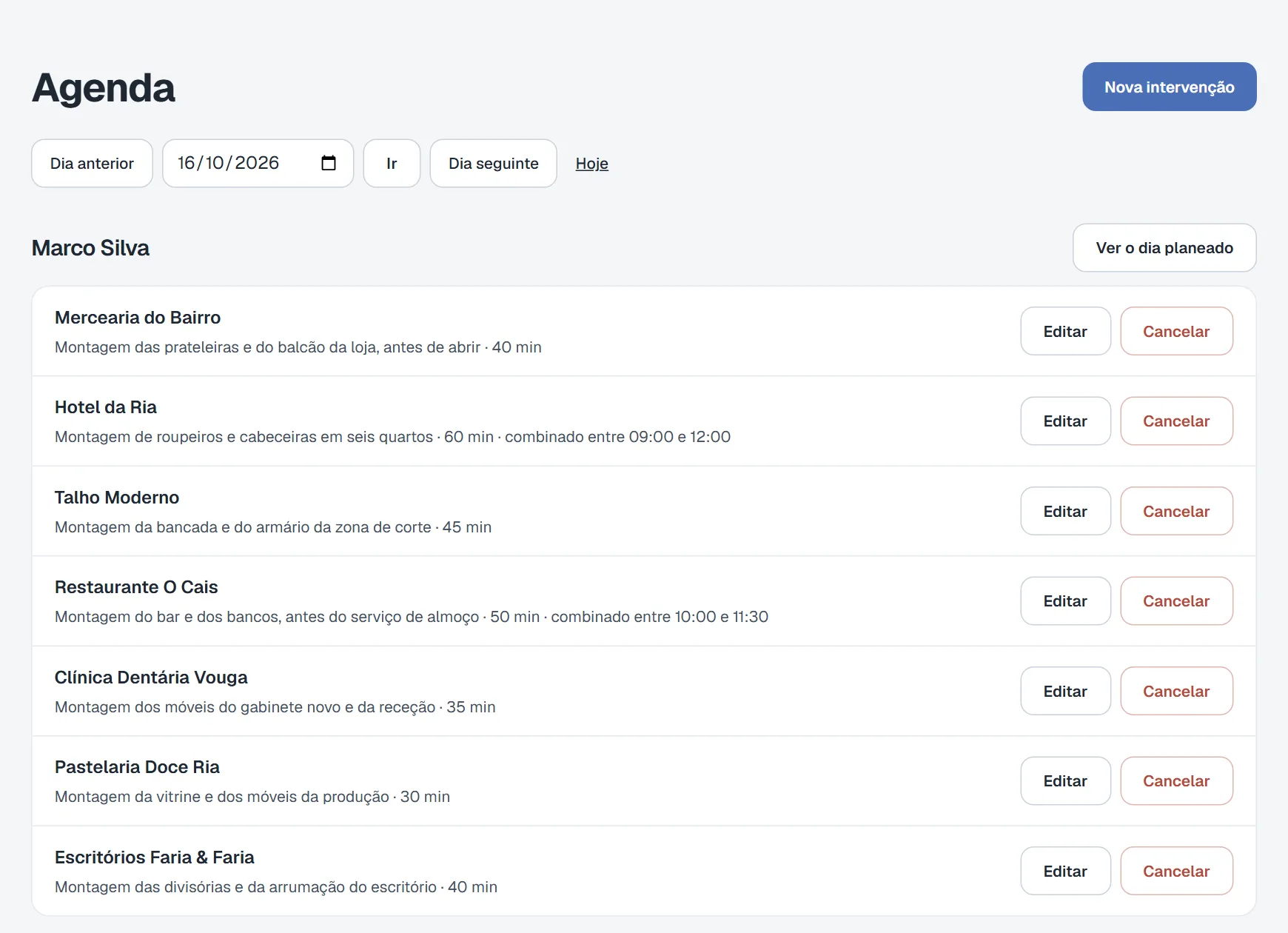Cancel the Hotel da Ria intervention
This screenshot has height=933, width=1288.
(x=1176, y=421)
